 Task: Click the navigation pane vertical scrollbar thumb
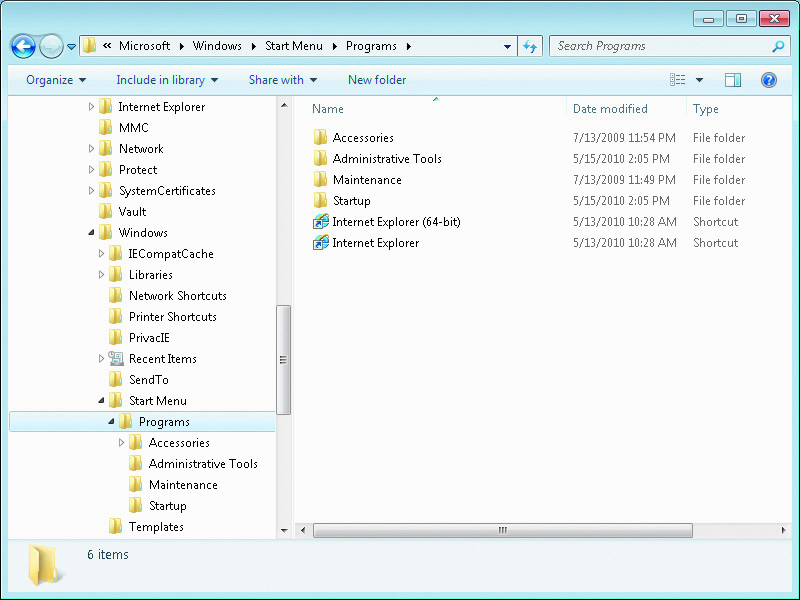pos(284,360)
